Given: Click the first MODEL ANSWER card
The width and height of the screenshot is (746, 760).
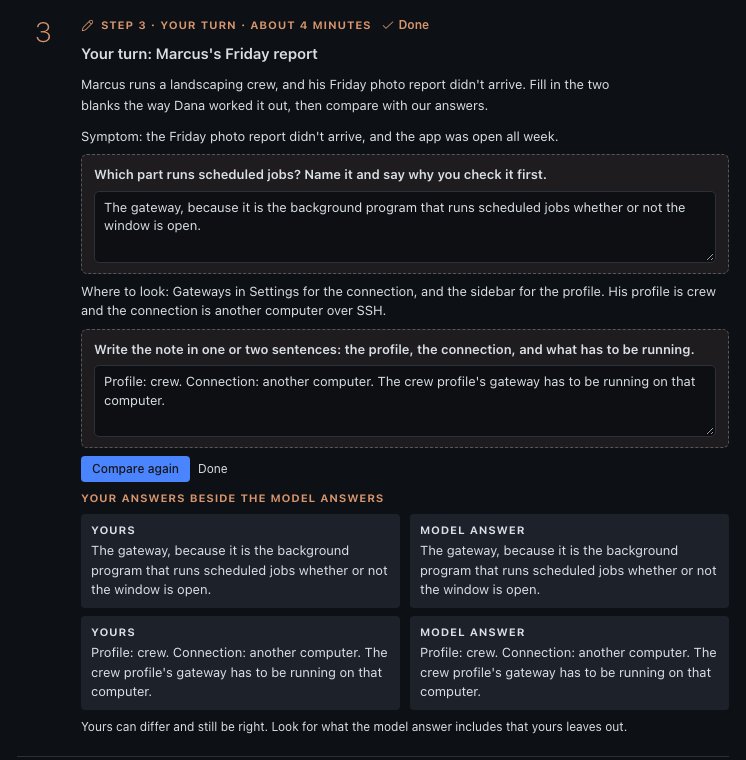Looking at the screenshot, I should pyautogui.click(x=569, y=561).
